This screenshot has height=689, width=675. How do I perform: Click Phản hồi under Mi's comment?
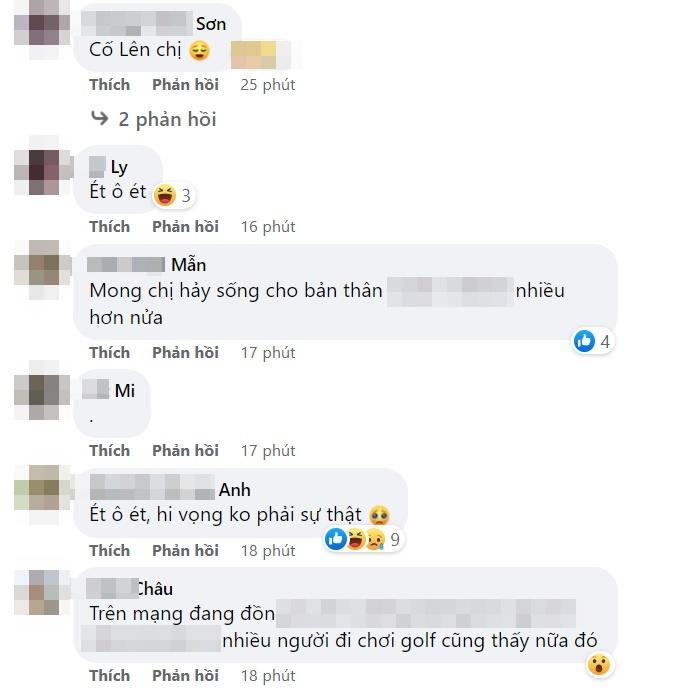pyautogui.click(x=185, y=450)
